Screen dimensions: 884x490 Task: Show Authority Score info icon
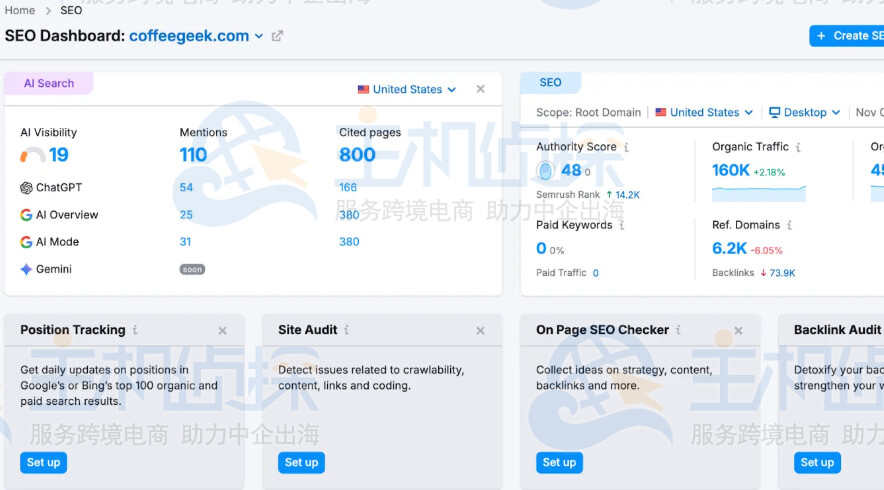click(x=626, y=147)
